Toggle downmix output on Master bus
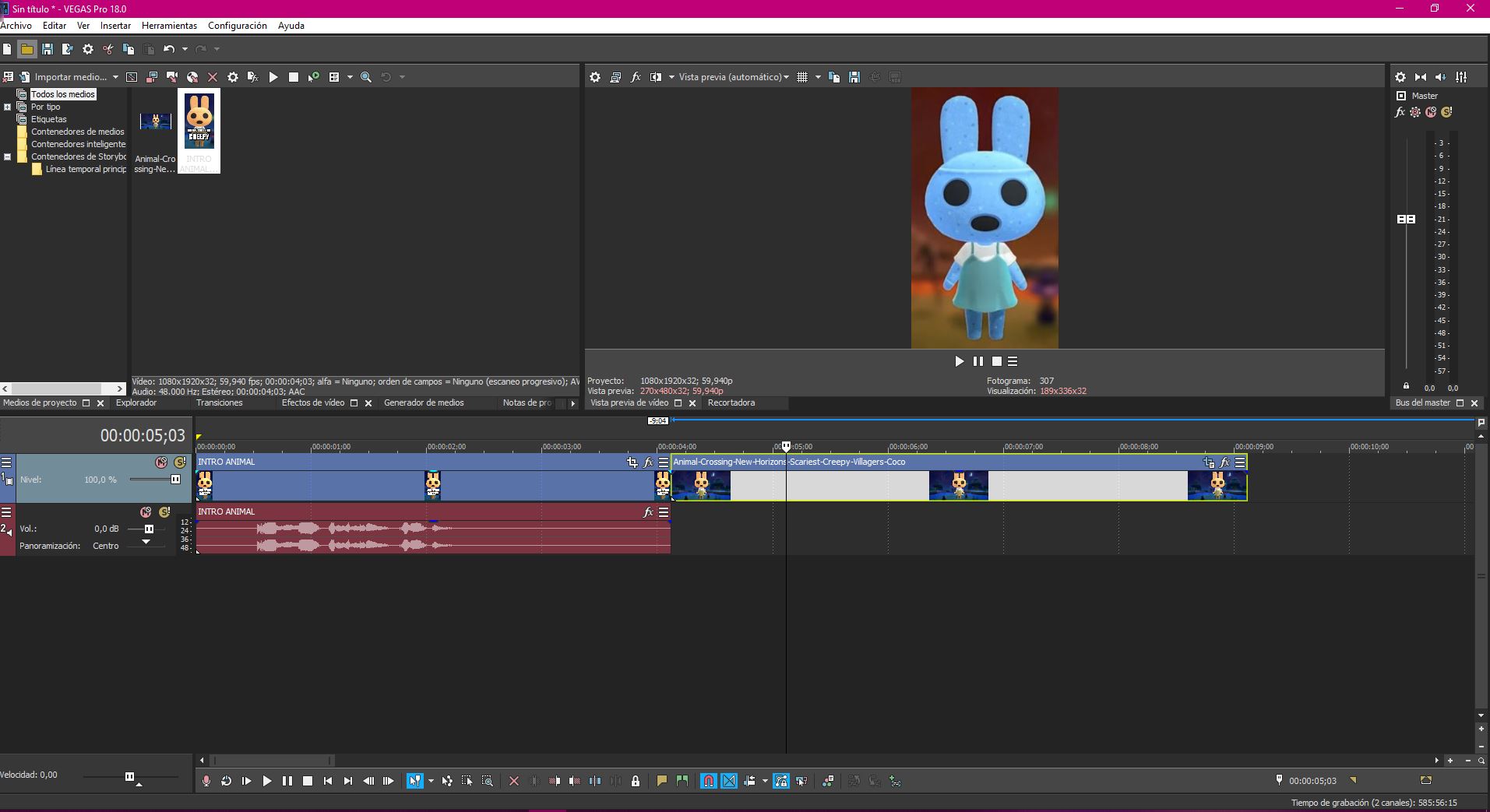Screen dimensions: 1490x812 pyautogui.click(x=1421, y=77)
